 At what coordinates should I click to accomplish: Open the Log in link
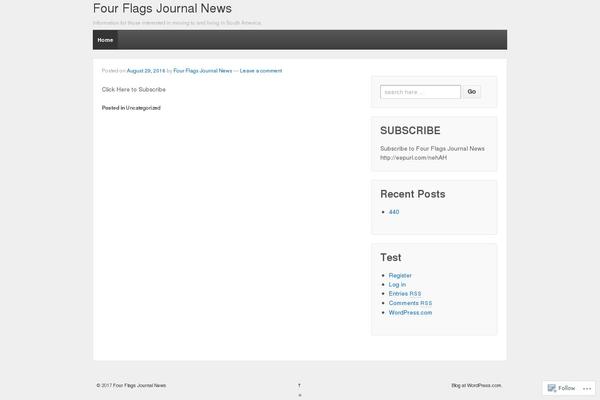pyautogui.click(x=397, y=285)
